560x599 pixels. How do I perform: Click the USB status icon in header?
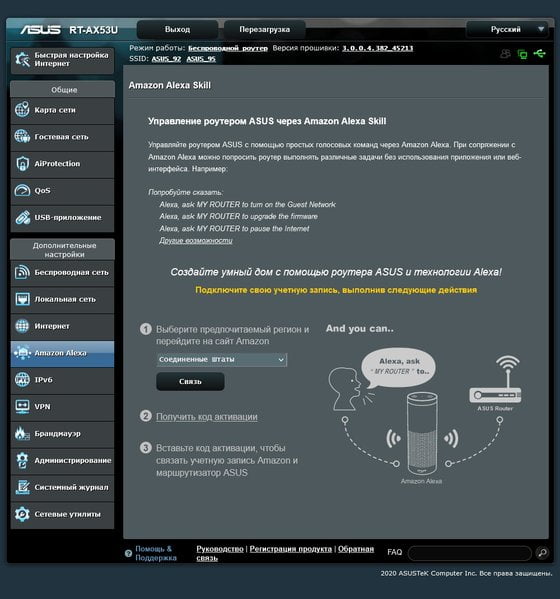(539, 53)
